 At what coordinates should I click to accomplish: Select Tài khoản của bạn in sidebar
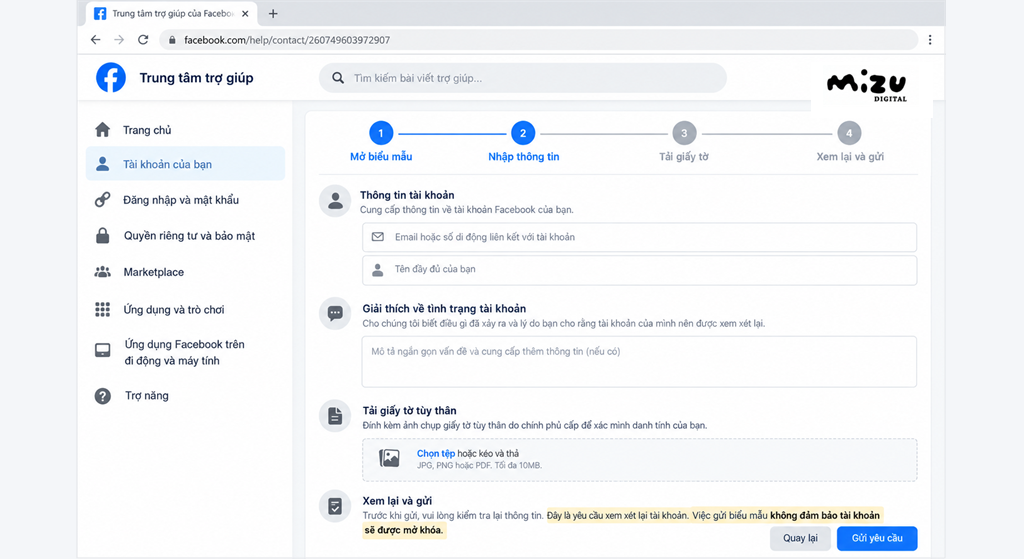pos(185,164)
